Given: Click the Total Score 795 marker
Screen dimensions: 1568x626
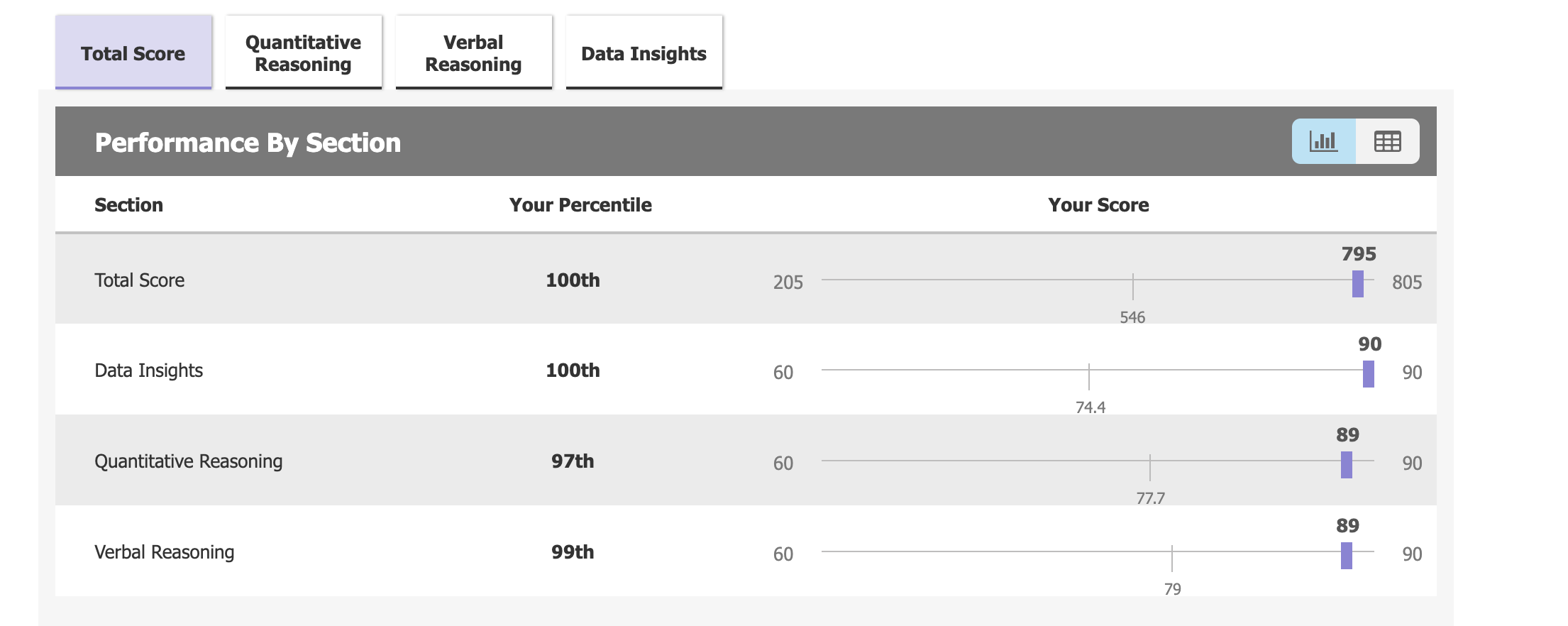Looking at the screenshot, I should tap(1358, 284).
